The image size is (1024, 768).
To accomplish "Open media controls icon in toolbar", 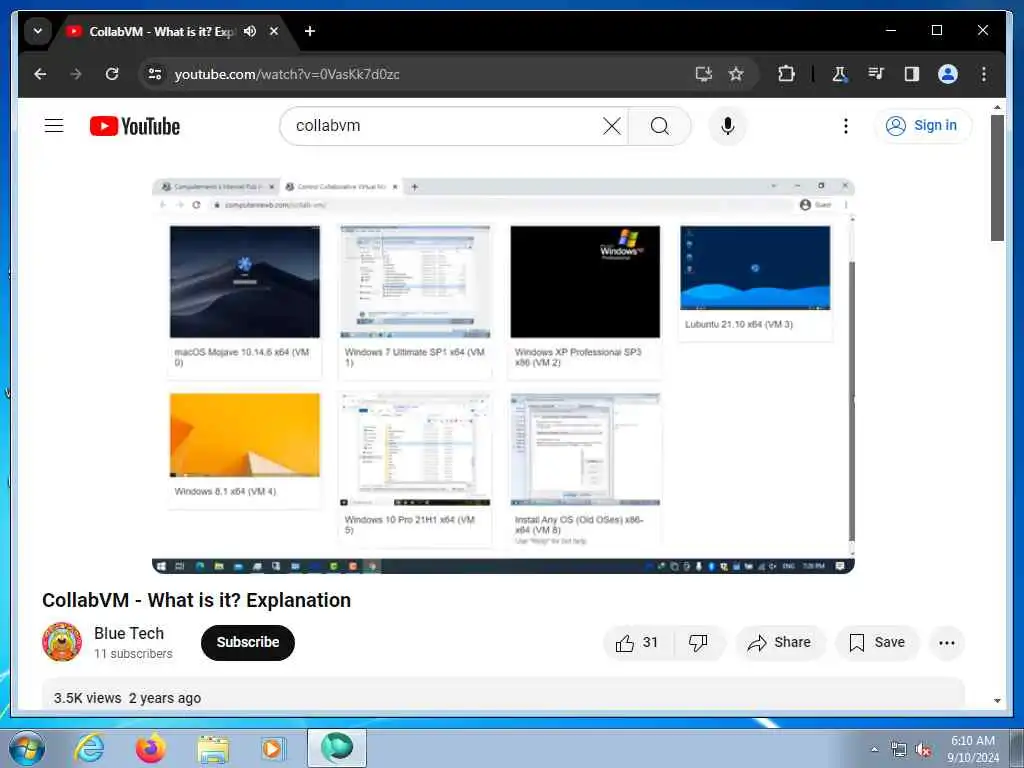I will click(x=876, y=74).
